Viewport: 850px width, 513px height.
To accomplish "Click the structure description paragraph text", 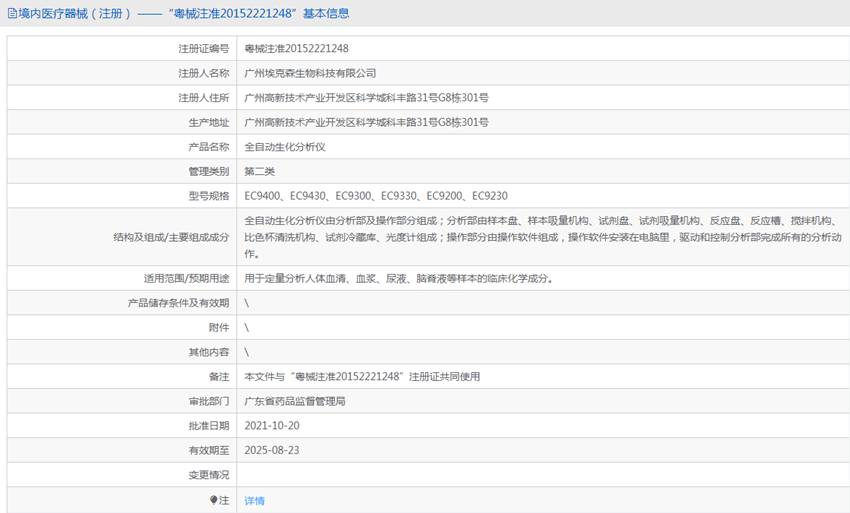I will coord(543,237).
